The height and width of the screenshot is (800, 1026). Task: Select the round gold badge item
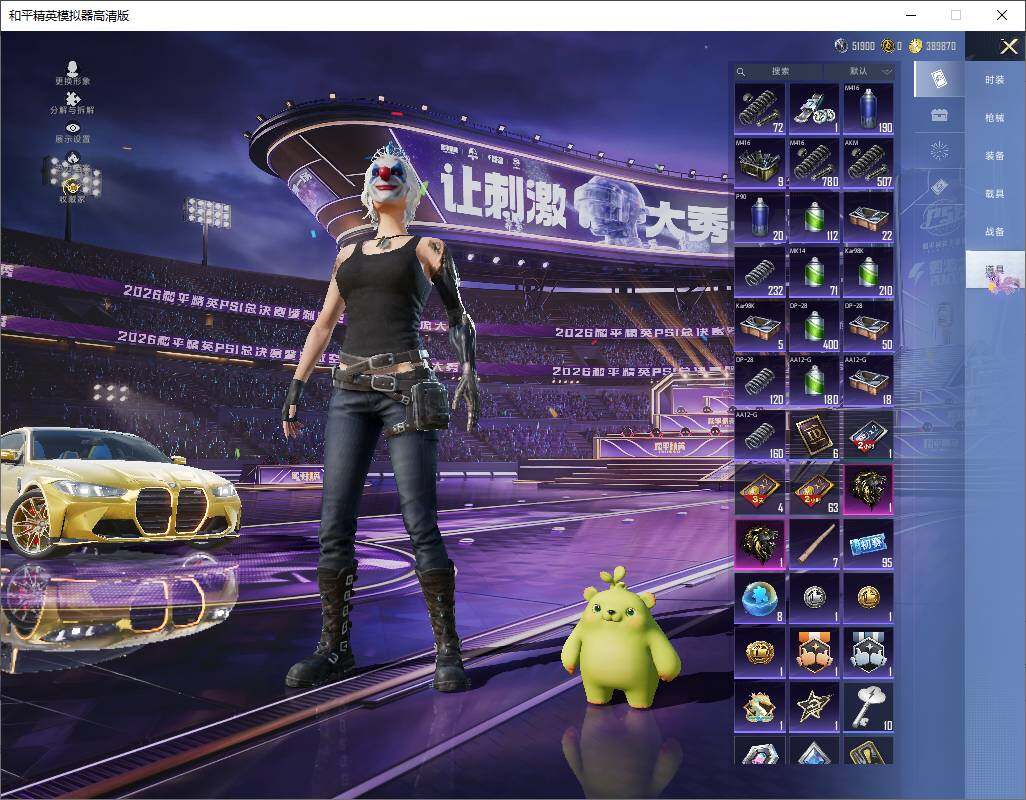click(760, 653)
